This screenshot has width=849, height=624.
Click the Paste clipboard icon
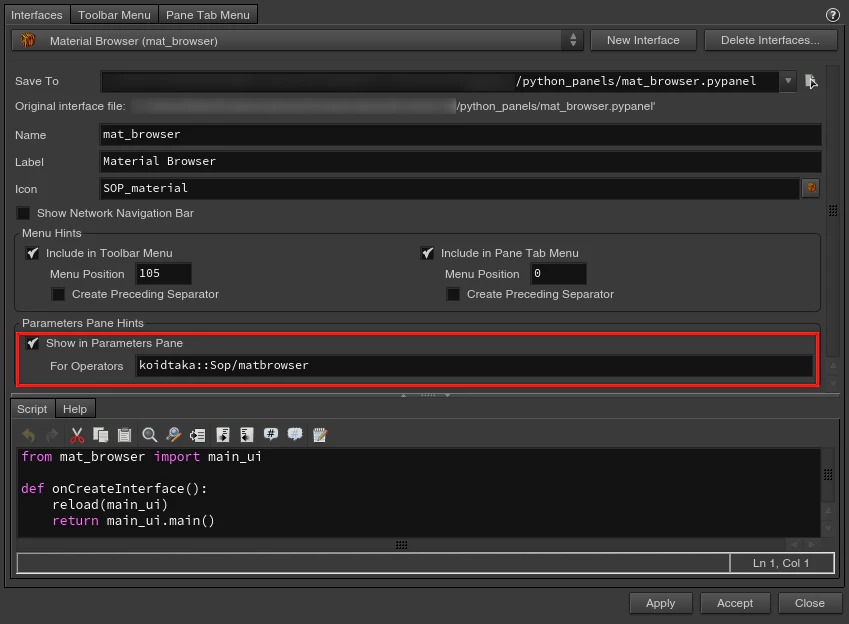coord(125,435)
